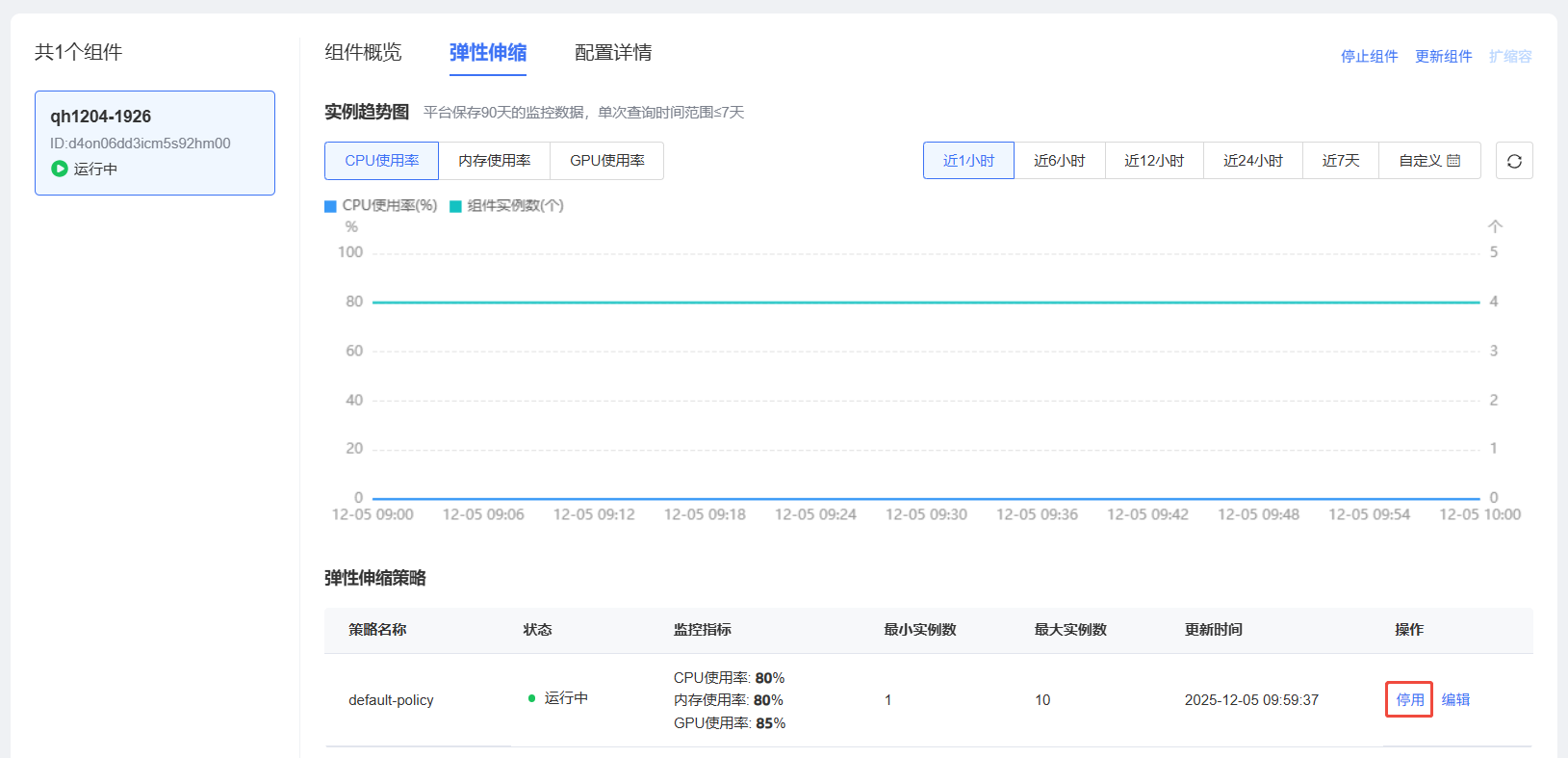1568x758 pixels.
Task: Click the 更新组件 link
Action: click(1443, 57)
